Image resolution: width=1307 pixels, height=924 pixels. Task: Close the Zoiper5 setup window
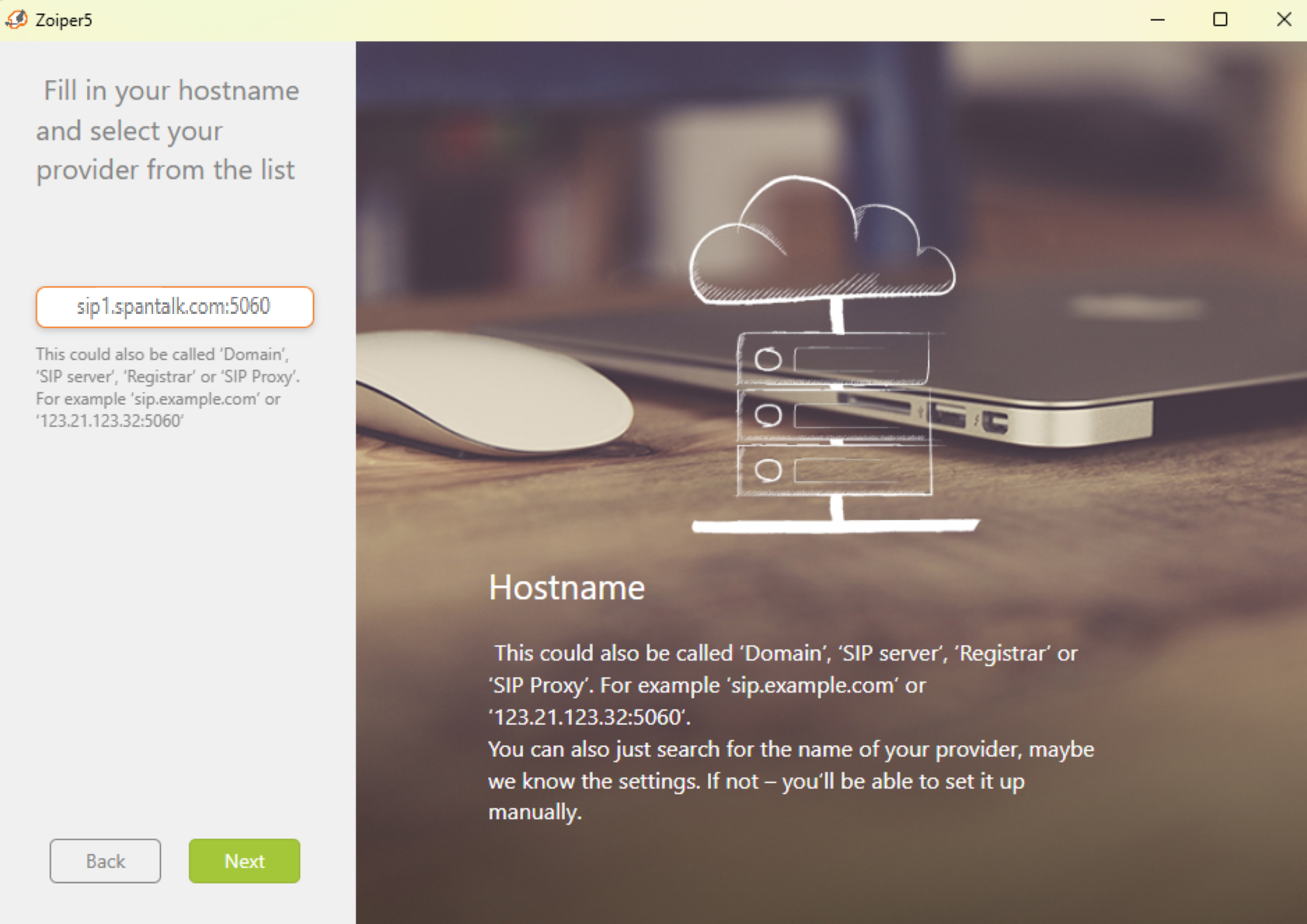[1284, 19]
